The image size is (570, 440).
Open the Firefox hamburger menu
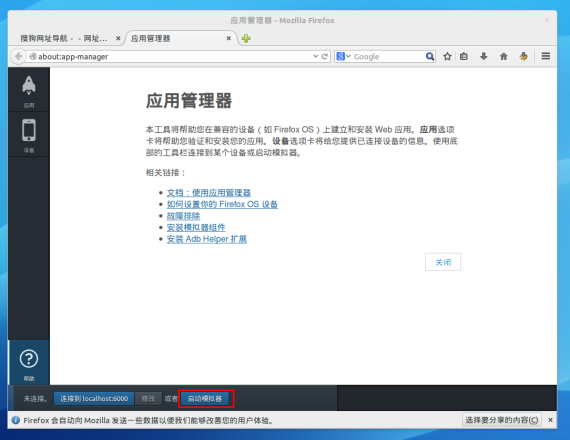(546, 56)
